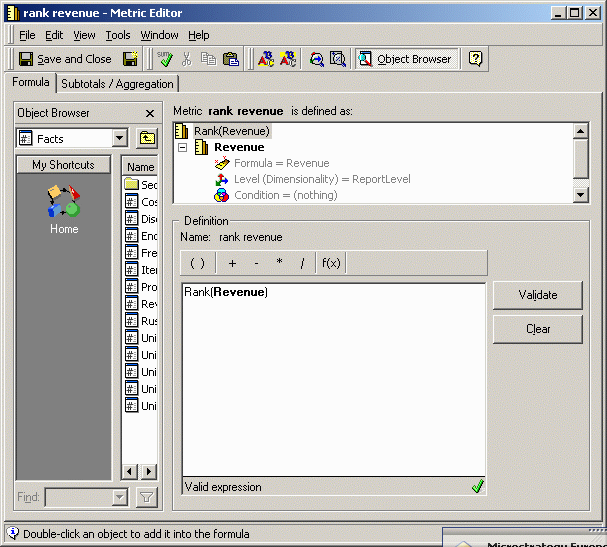Insert a minus operator with - button

[x=256, y=263]
